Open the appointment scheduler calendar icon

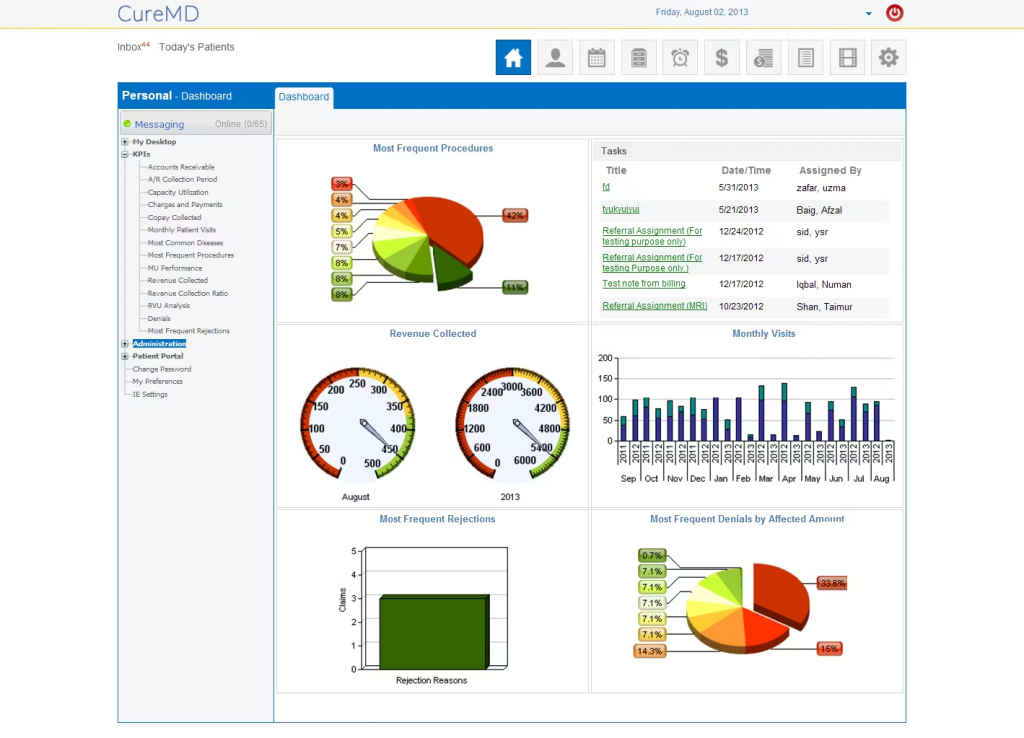pyautogui.click(x=597, y=57)
